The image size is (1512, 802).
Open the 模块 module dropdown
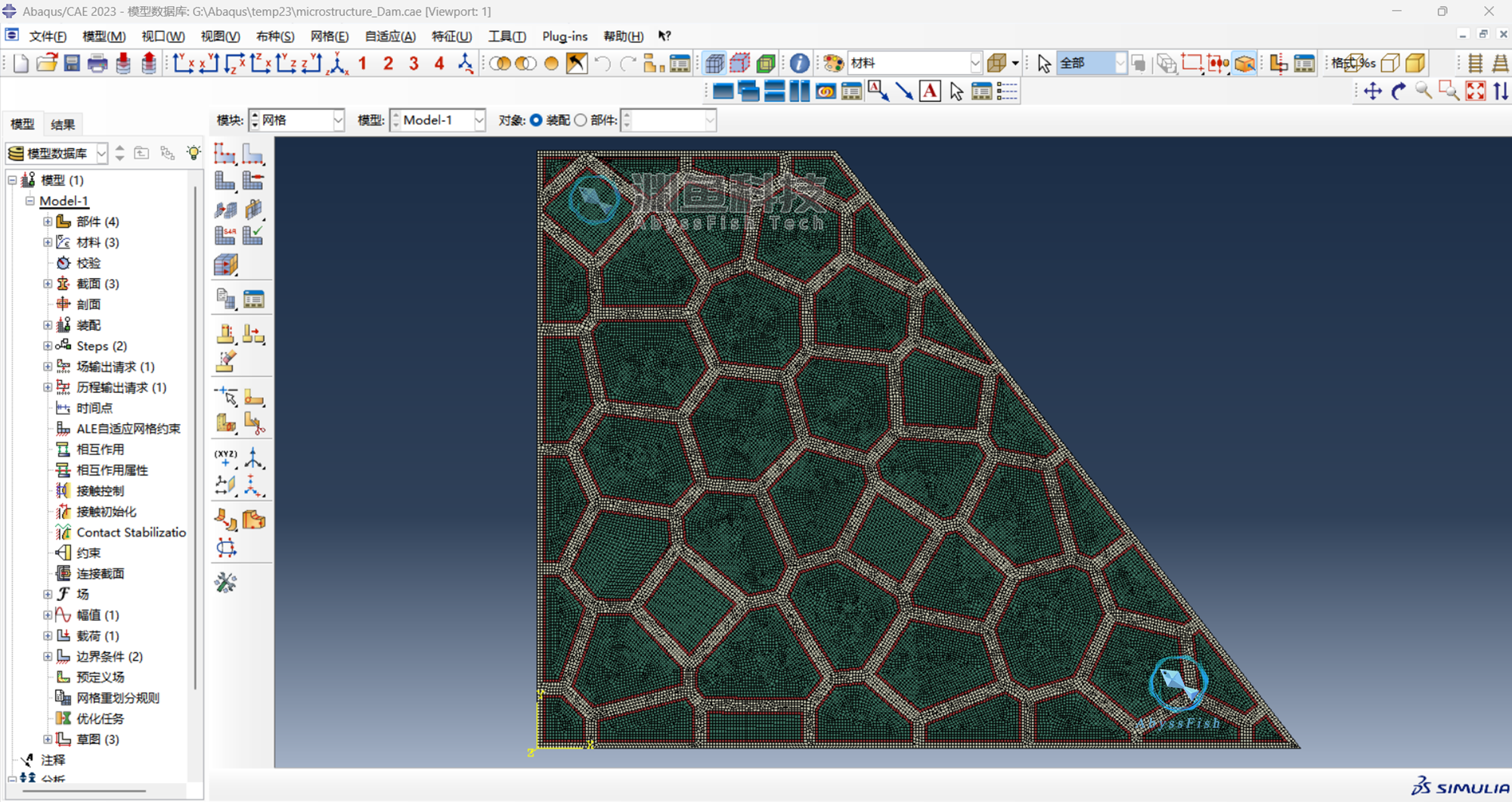296,120
